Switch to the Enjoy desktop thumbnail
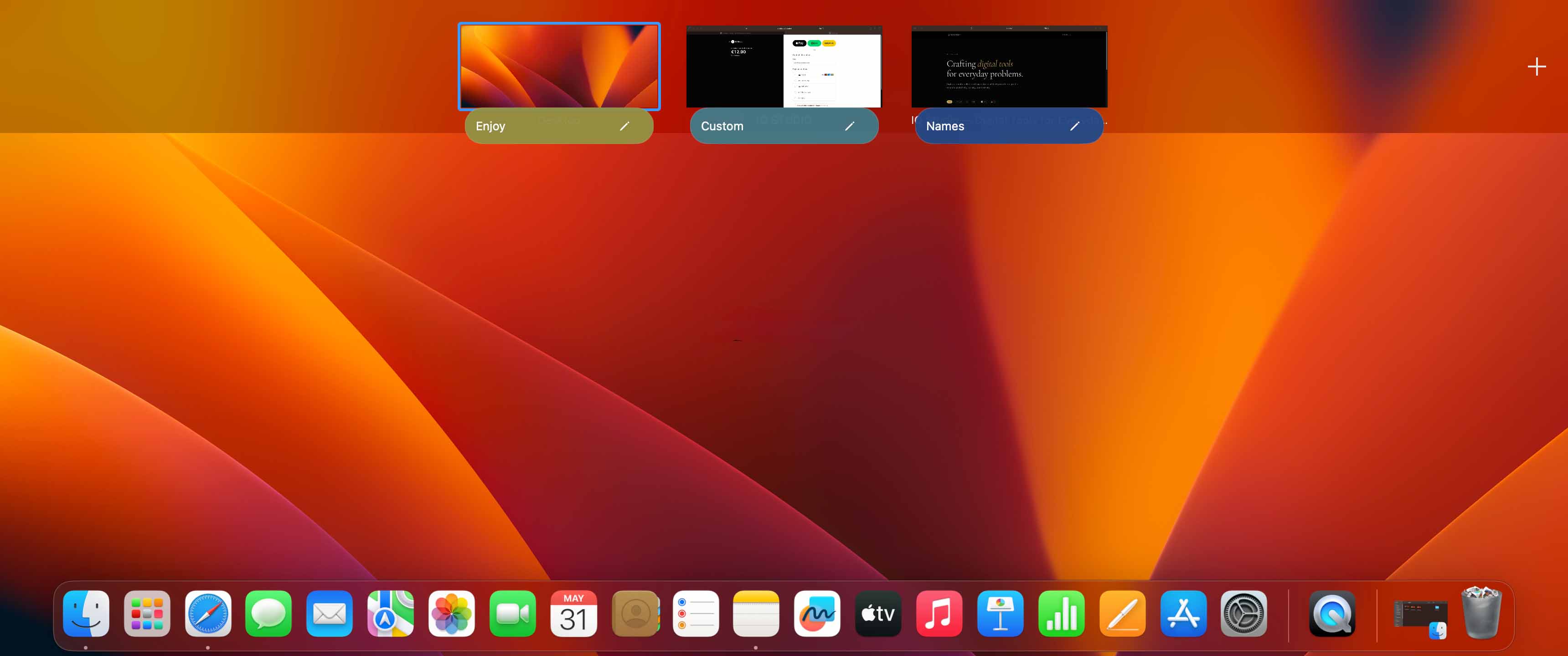1568x656 pixels. 559,67
